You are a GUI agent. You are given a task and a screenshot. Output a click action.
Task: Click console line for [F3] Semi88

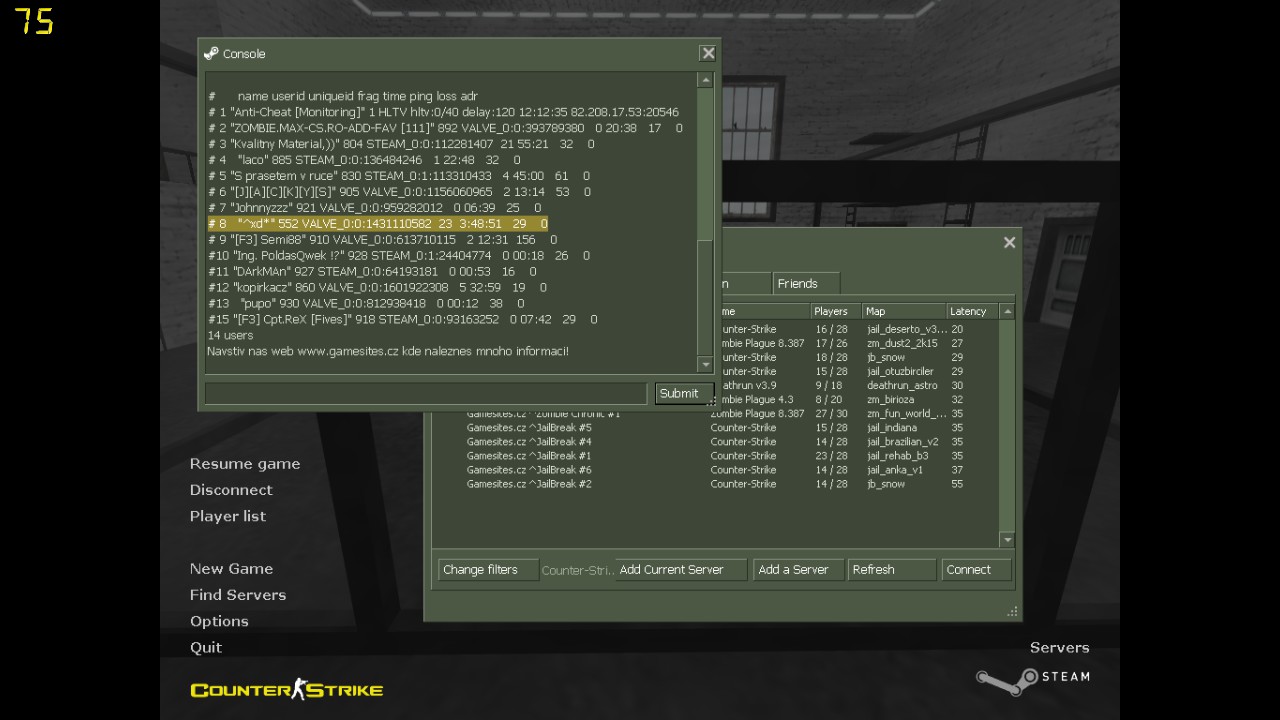[x=382, y=240]
